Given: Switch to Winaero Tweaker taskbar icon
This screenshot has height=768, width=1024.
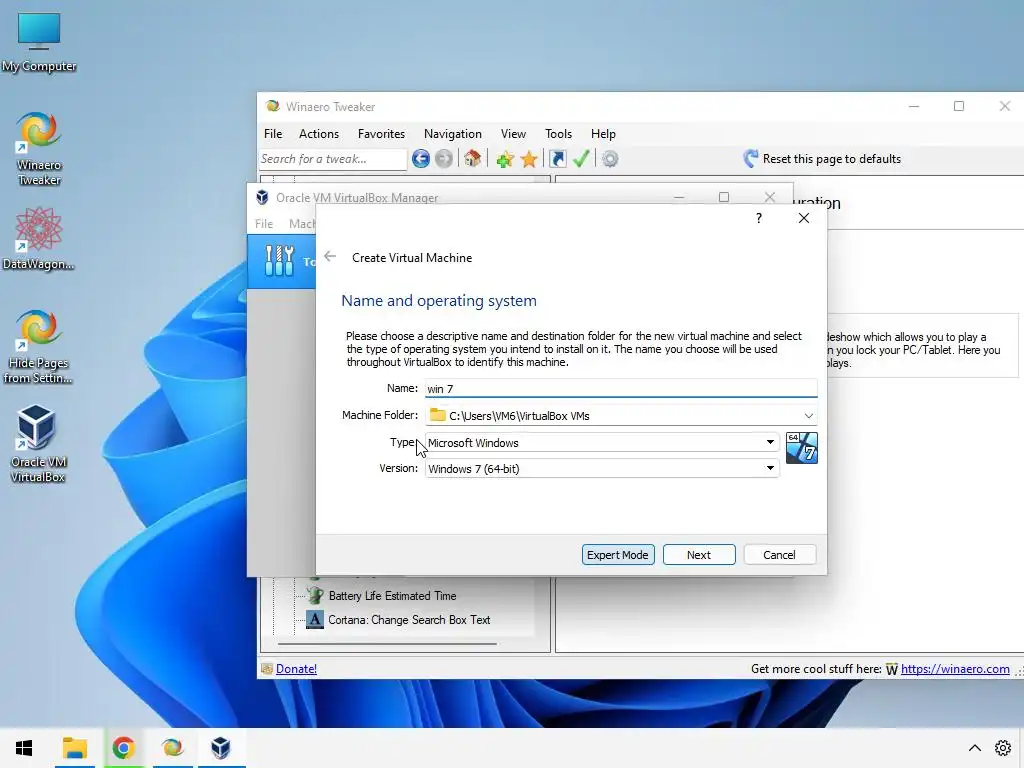Looking at the screenshot, I should click(172, 748).
